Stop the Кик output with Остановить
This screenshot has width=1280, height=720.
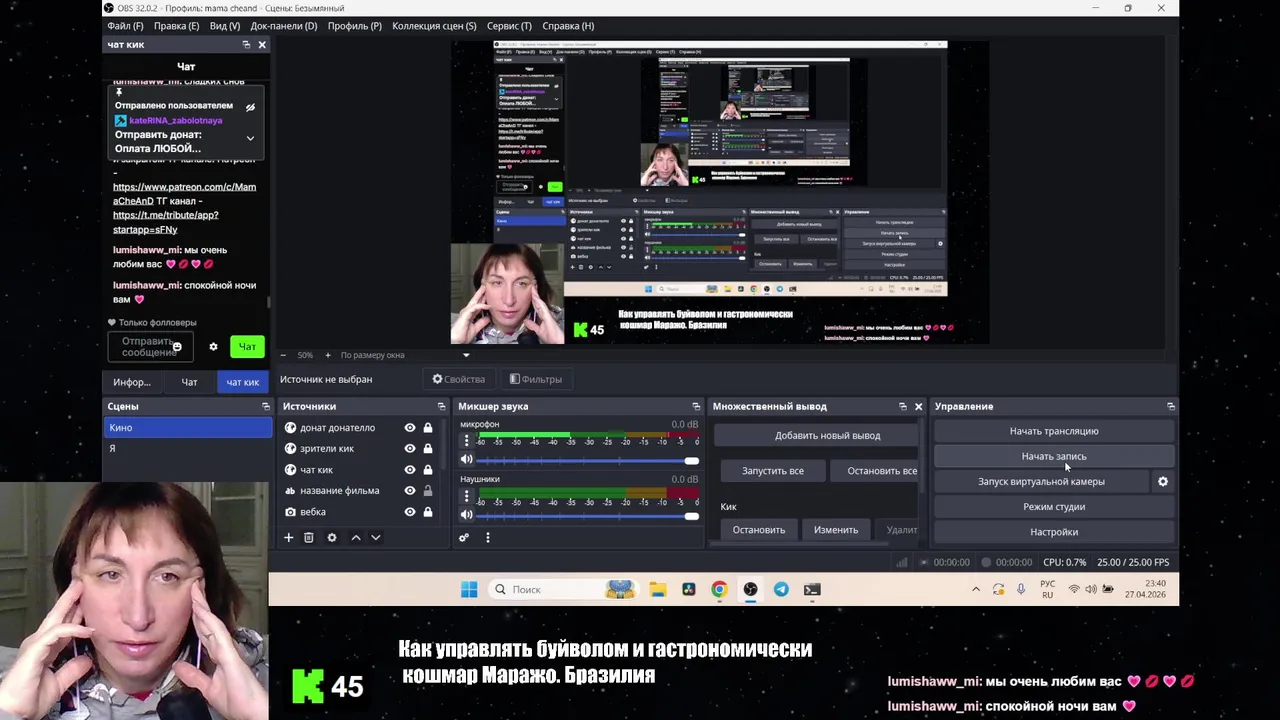click(x=759, y=530)
